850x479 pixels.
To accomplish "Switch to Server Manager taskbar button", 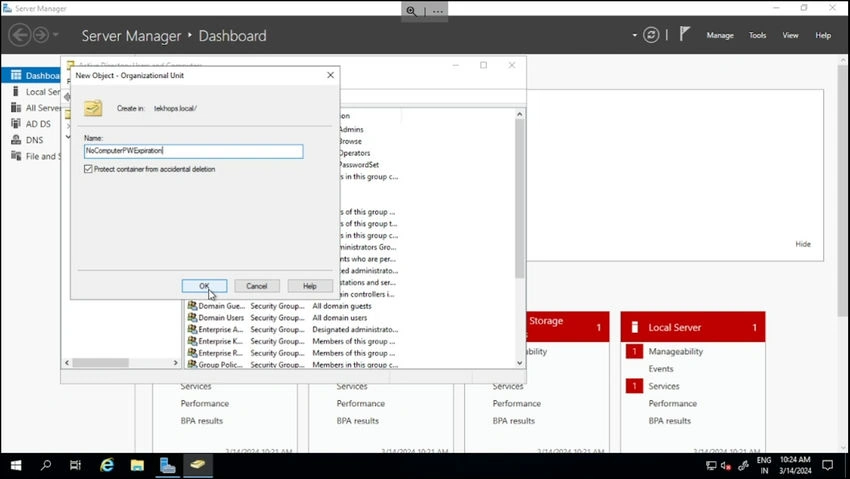I will [168, 465].
